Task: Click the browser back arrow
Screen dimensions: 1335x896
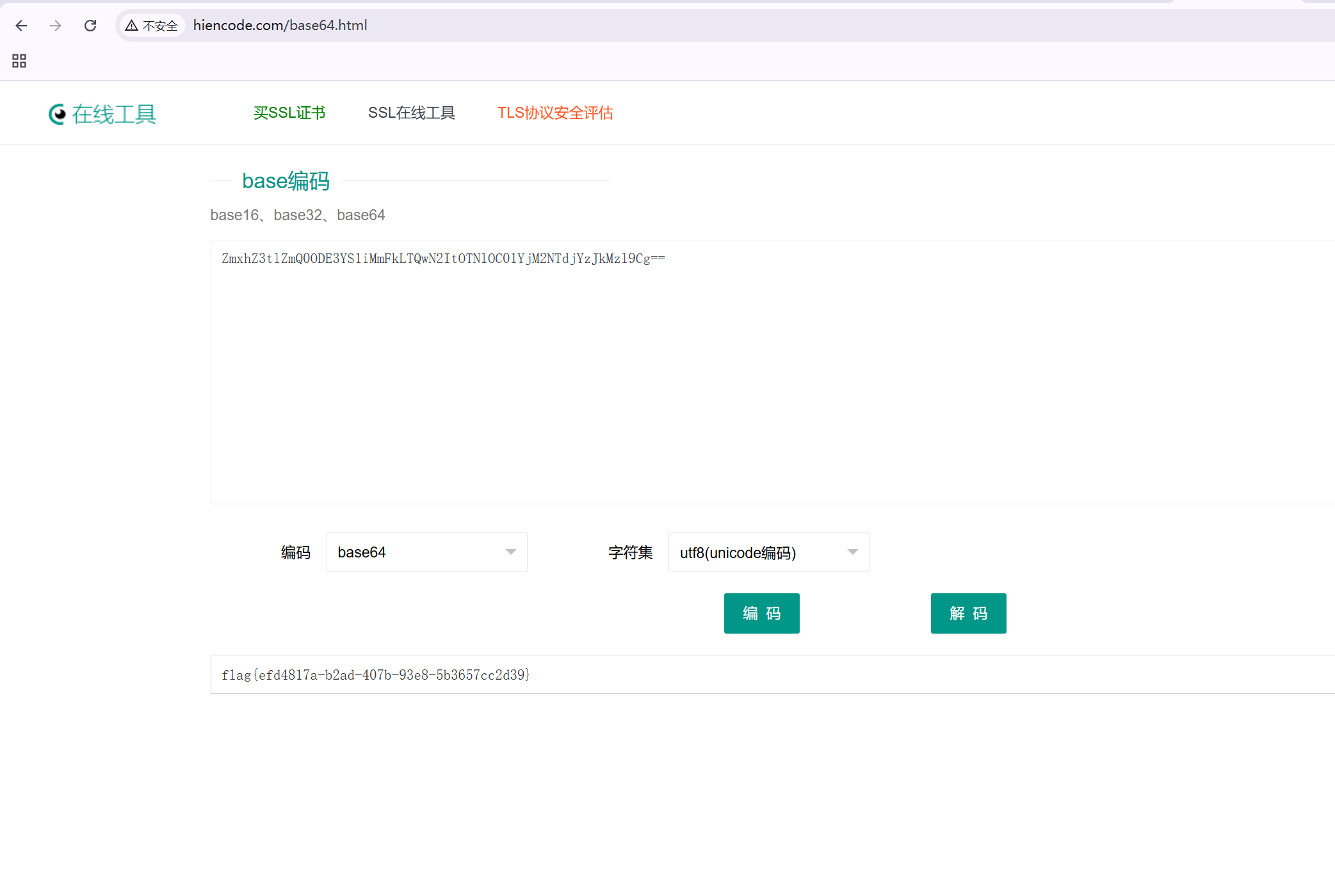Action: (21, 26)
